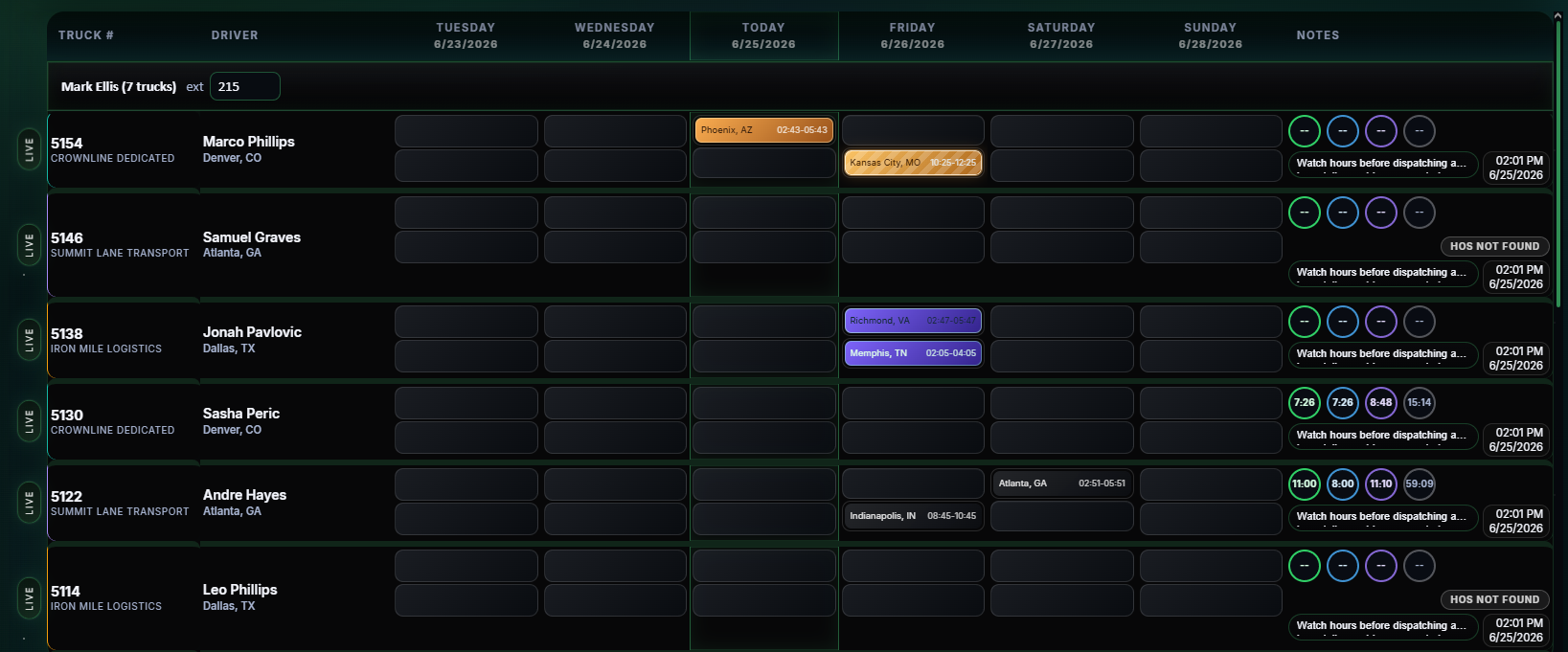Click the LIVE badge for truck 5122
Image resolution: width=1568 pixels, height=652 pixels.
click(x=29, y=503)
